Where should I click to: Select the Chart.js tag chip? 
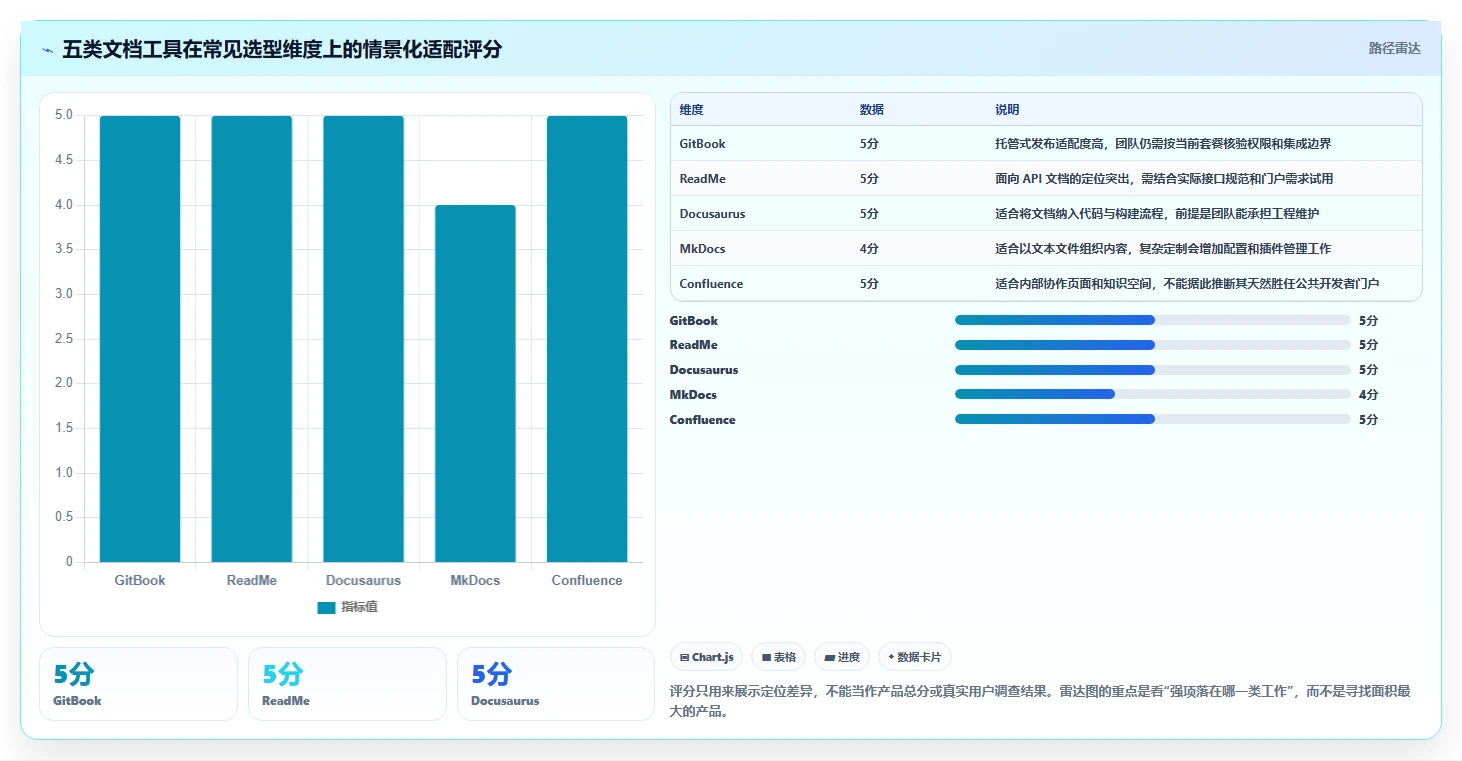(x=706, y=657)
